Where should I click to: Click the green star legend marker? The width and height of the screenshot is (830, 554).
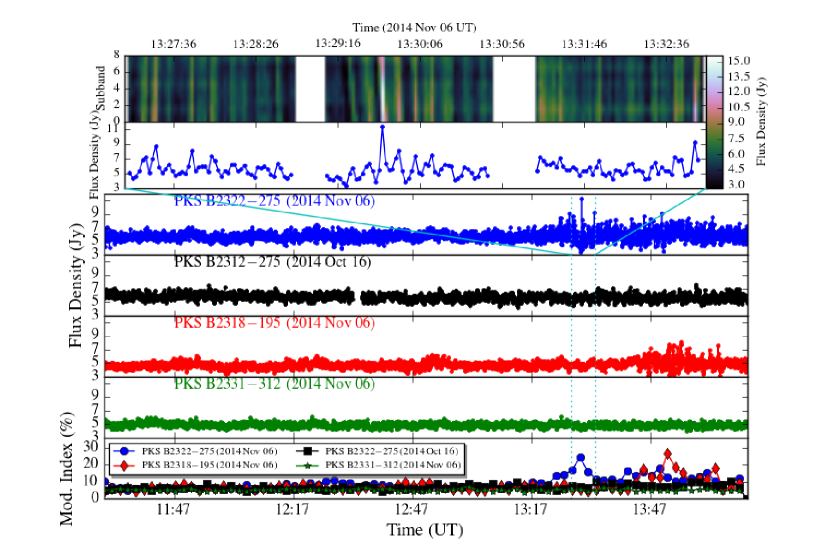(x=307, y=465)
